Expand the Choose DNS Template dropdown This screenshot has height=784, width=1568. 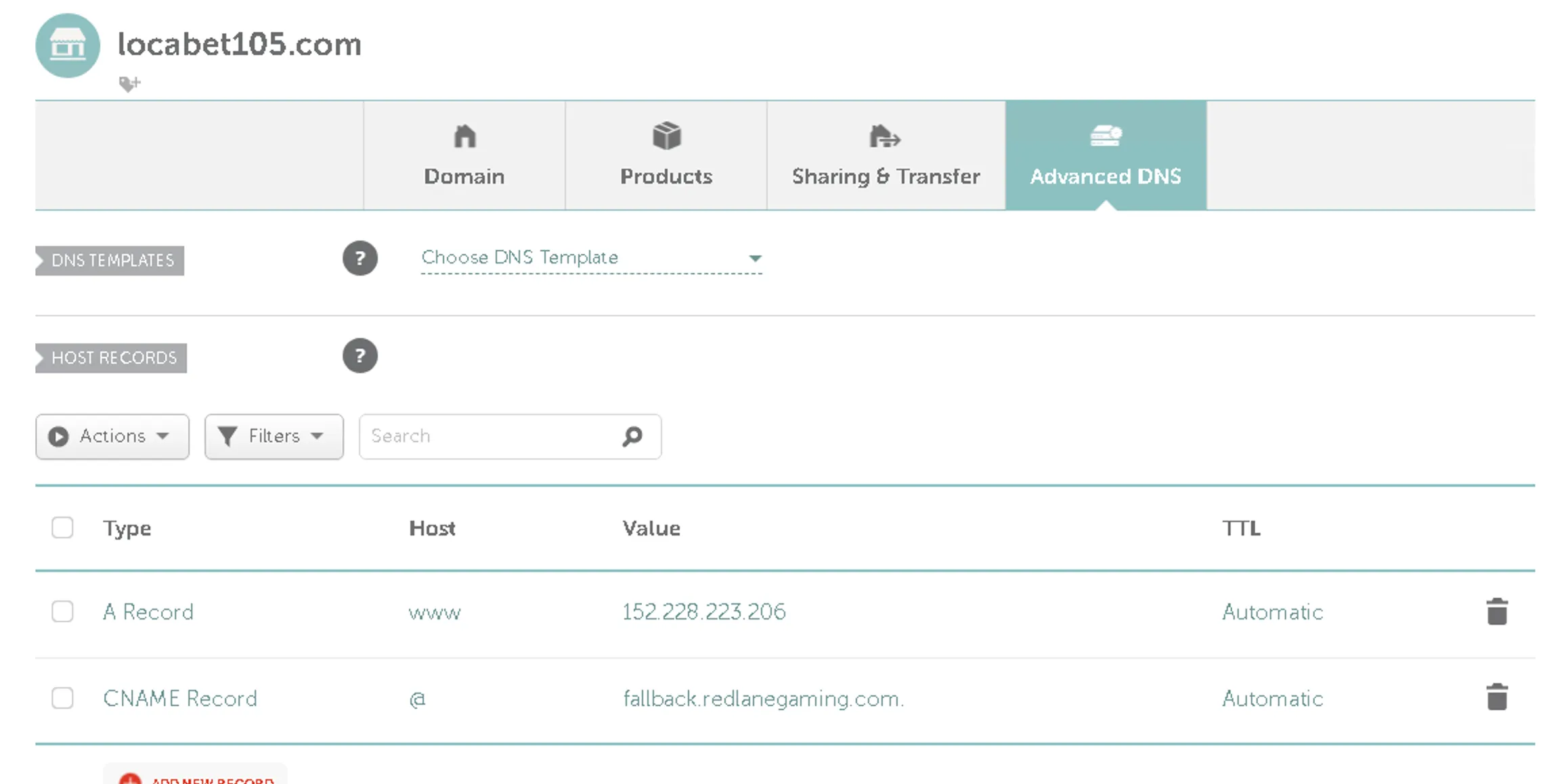pos(591,259)
